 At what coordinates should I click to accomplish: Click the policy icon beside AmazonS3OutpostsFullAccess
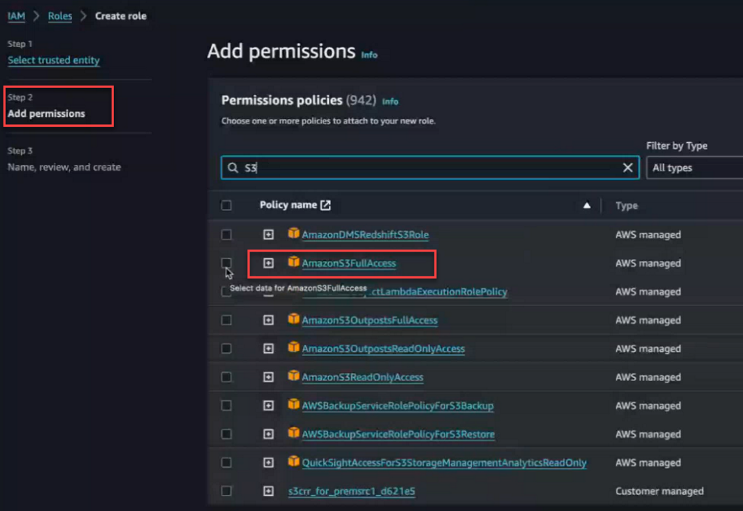294,319
